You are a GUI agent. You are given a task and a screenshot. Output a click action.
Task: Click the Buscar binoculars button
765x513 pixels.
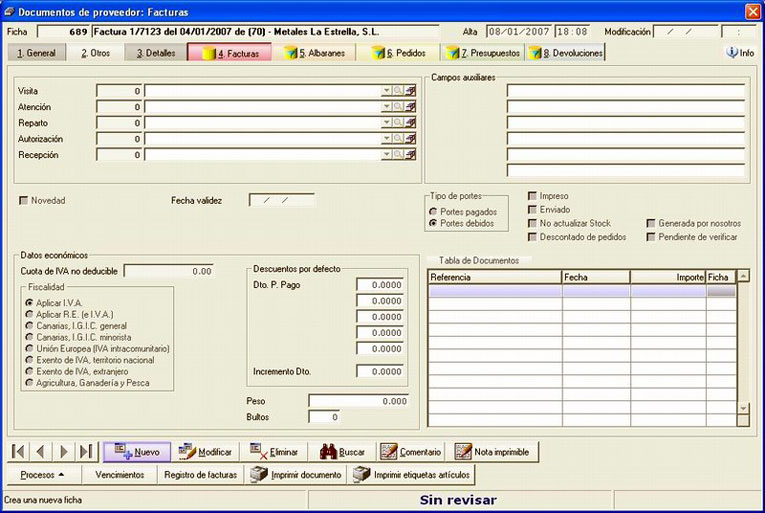(x=342, y=452)
